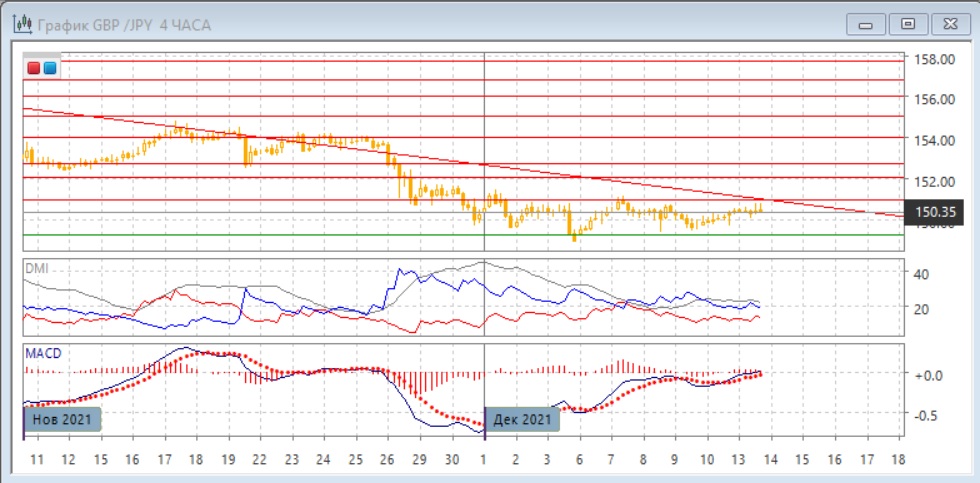Click the DMI indicator label
This screenshot has height=483, width=980.
[x=36, y=269]
